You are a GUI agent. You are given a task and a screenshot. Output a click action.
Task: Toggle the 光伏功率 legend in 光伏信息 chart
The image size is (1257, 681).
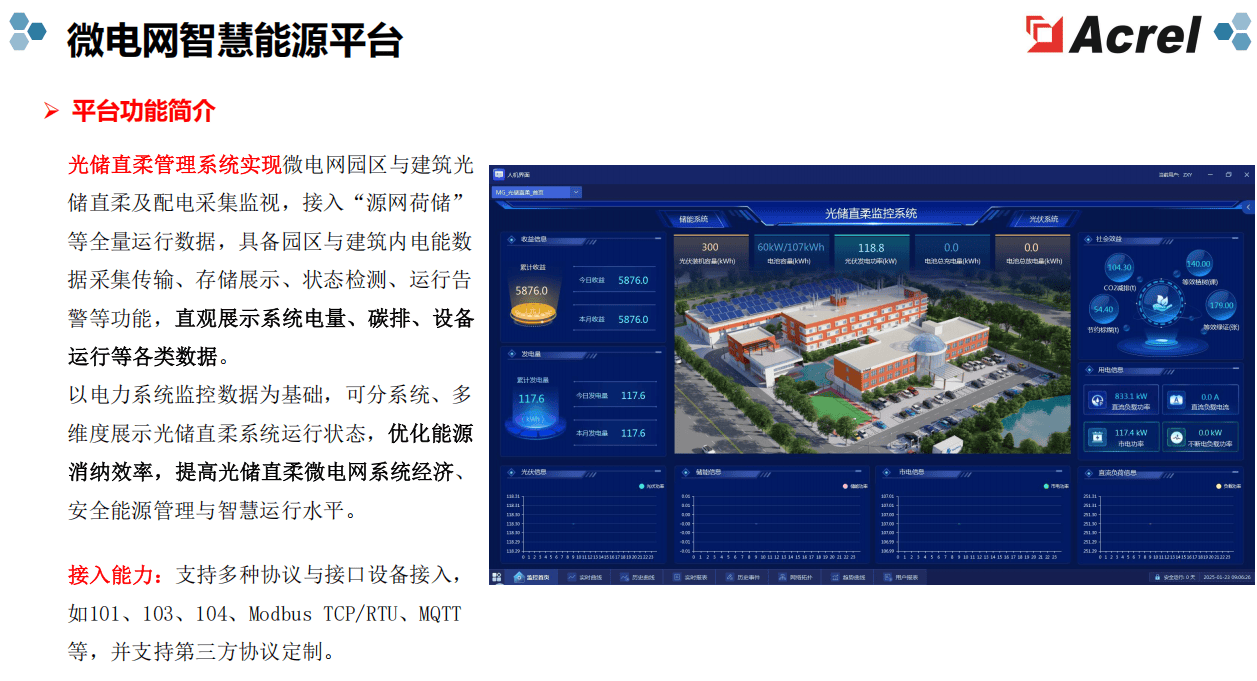click(x=651, y=486)
